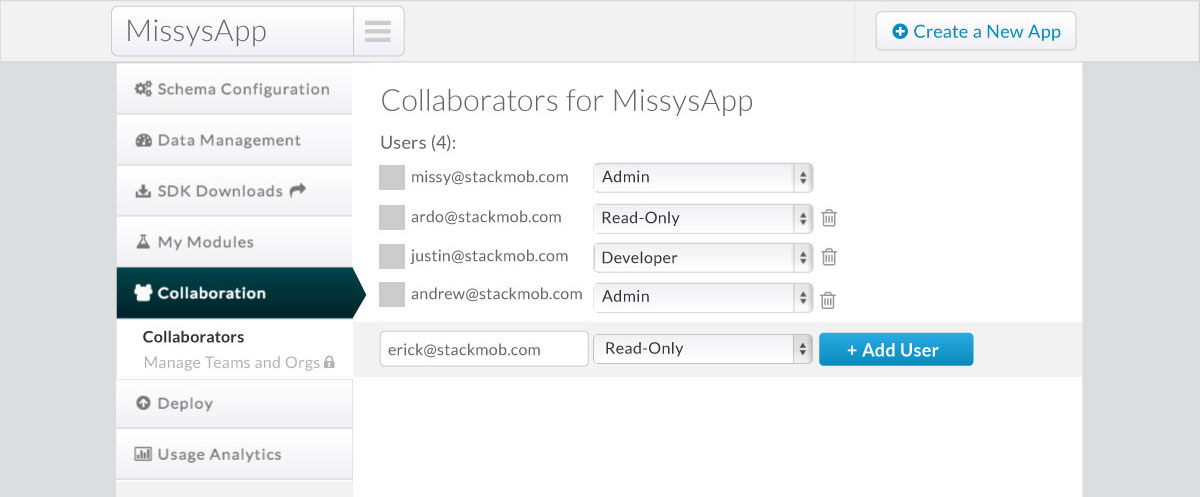Open the Schema Configuration section
The image size is (1200, 497).
[x=234, y=89]
